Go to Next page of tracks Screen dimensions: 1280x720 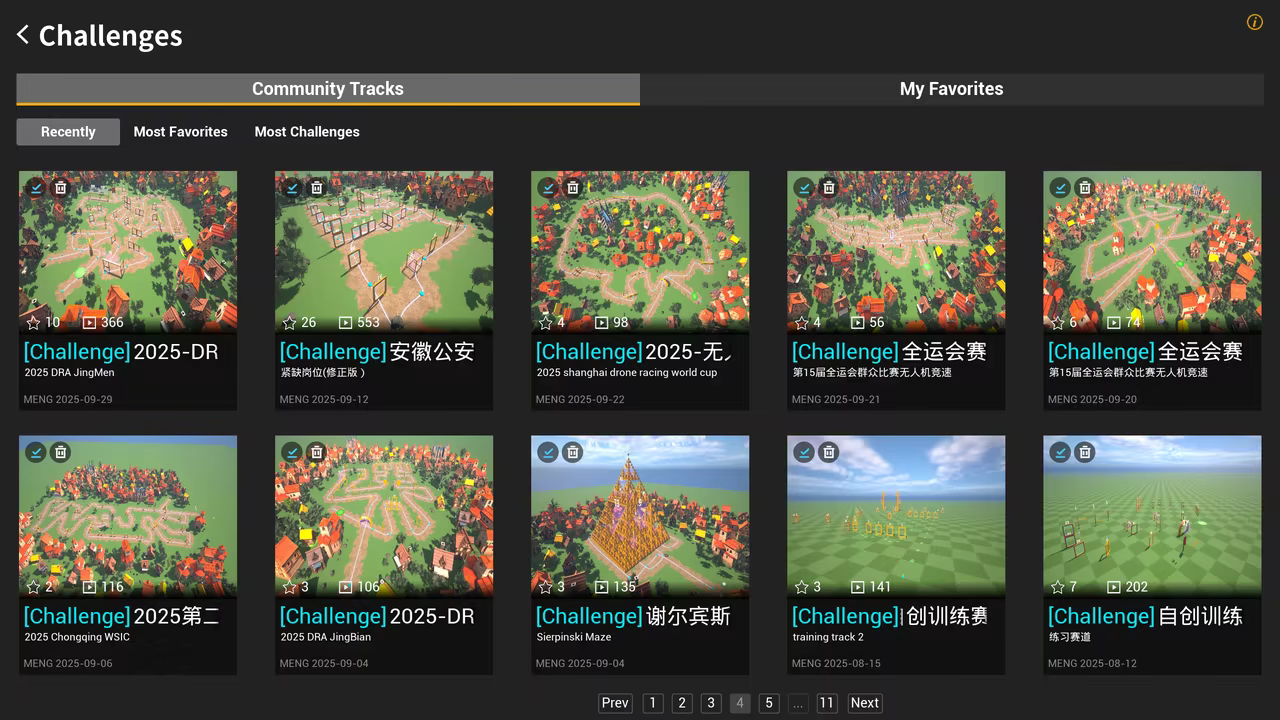864,703
